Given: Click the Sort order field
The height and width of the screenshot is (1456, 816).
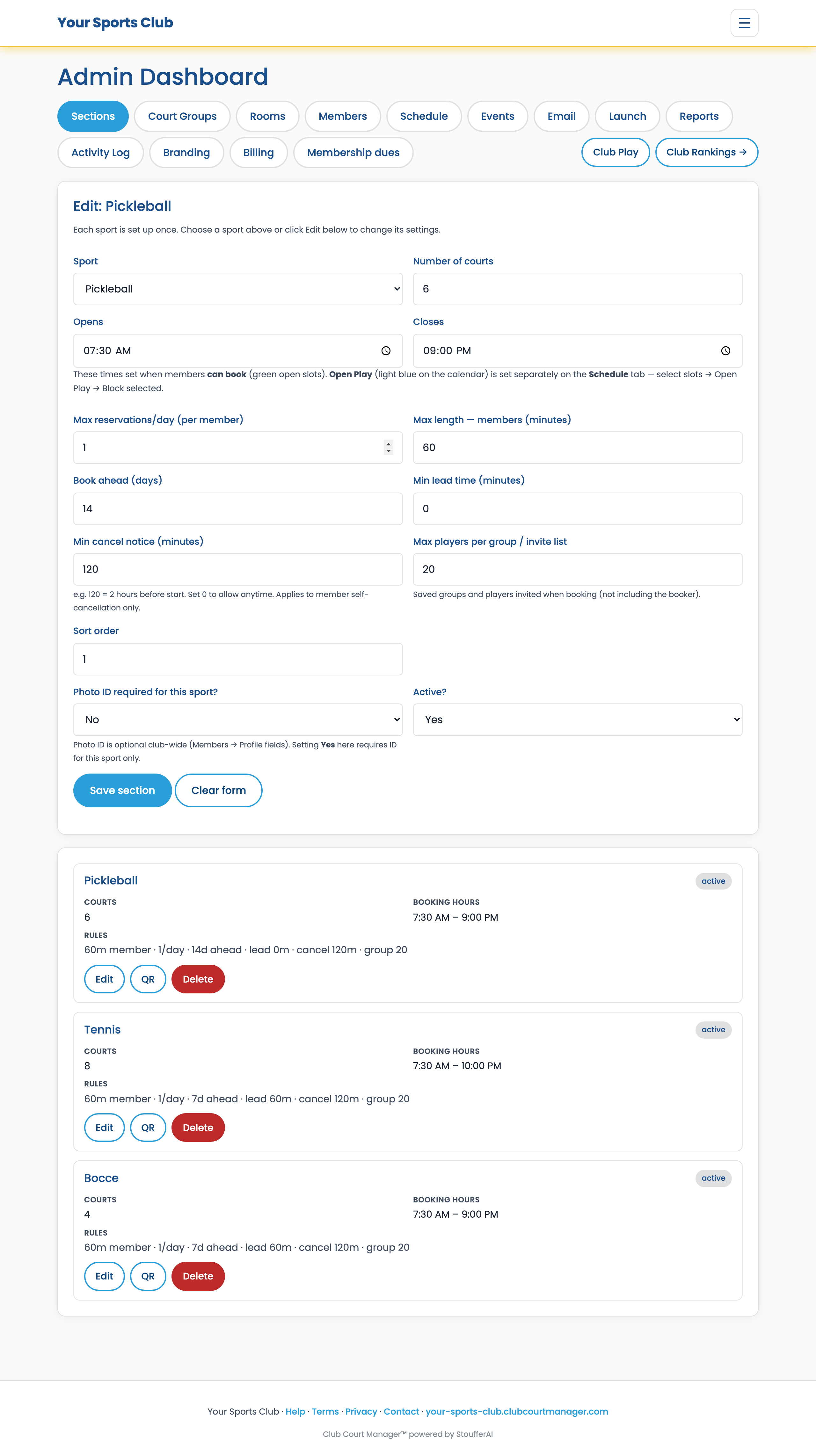Looking at the screenshot, I should 238,659.
